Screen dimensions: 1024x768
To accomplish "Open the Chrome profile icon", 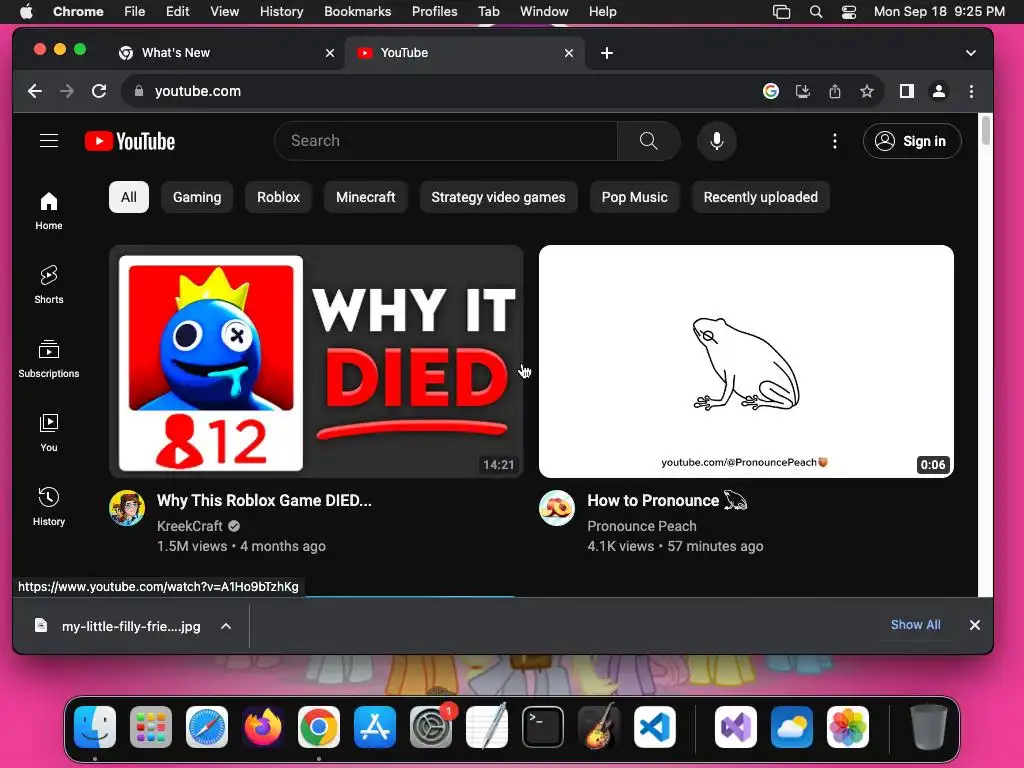I will coord(938,91).
